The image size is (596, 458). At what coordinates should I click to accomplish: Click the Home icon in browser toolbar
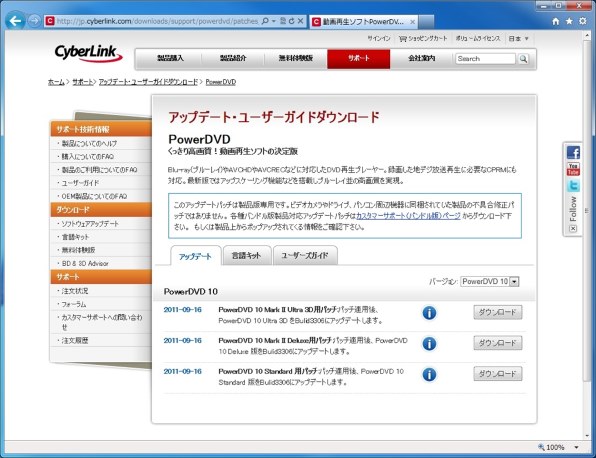(x=556, y=21)
